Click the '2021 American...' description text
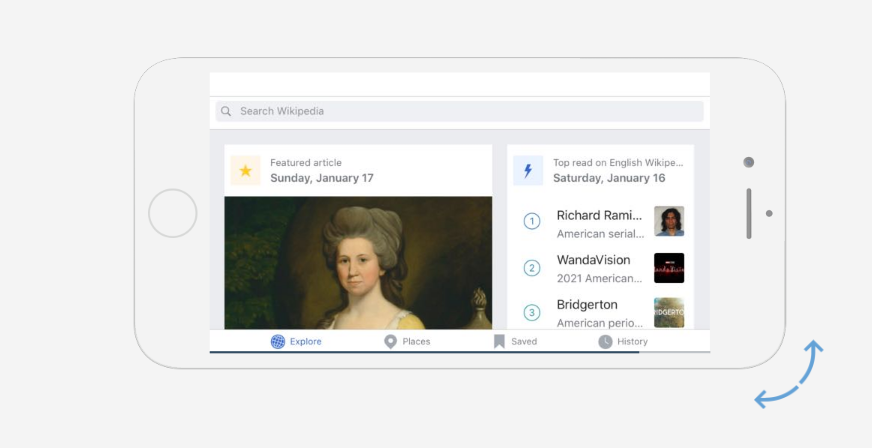Screen dimensions: 872x448 point(600,278)
